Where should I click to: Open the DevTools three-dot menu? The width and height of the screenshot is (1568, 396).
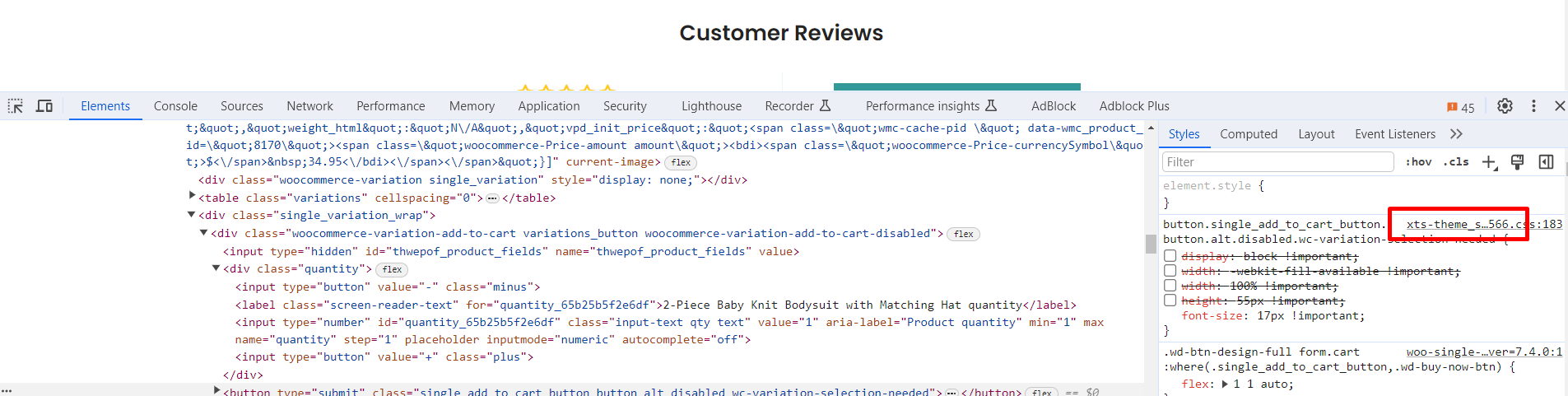pyautogui.click(x=1533, y=106)
